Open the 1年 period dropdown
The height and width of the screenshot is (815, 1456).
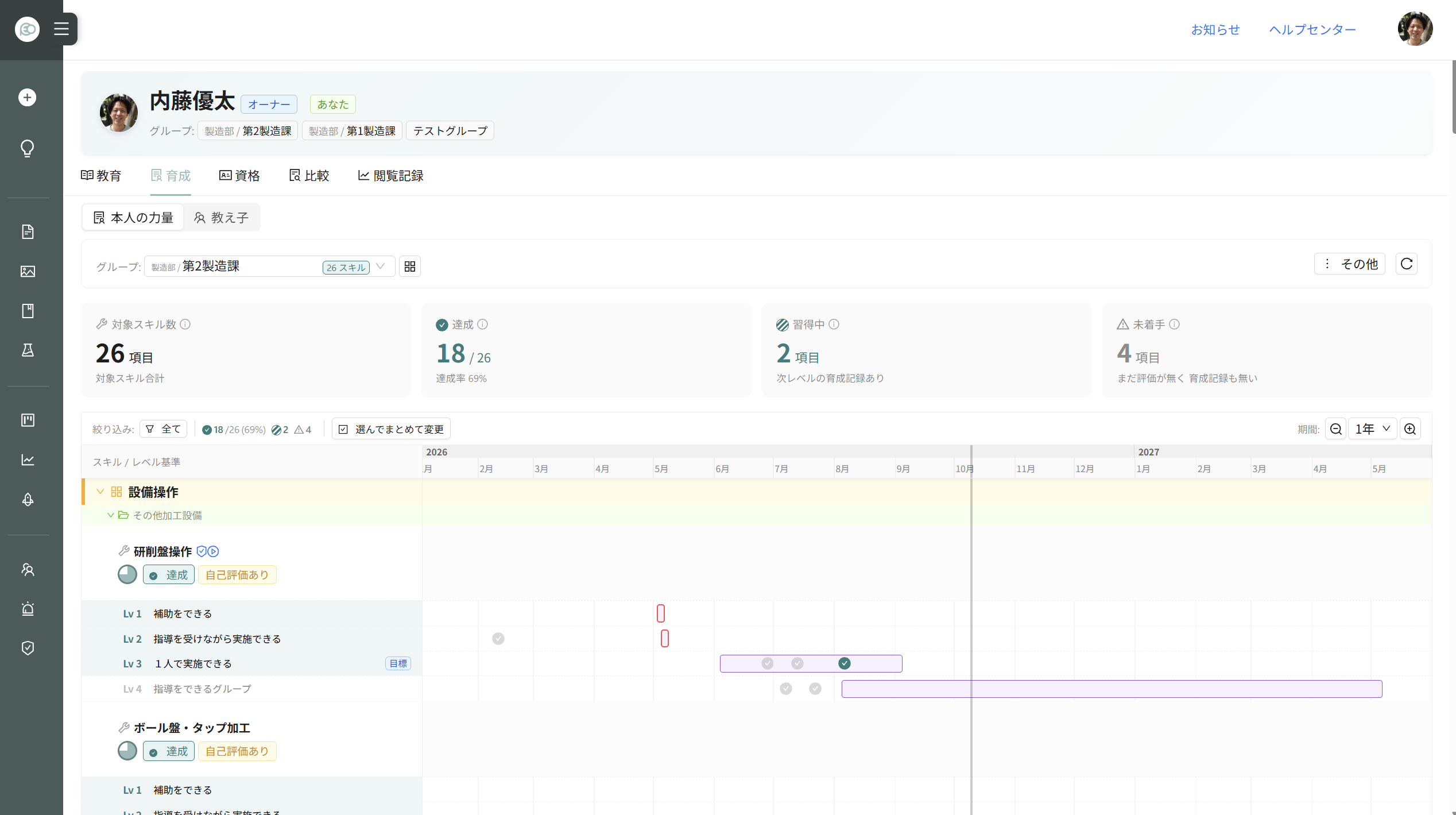point(1372,429)
